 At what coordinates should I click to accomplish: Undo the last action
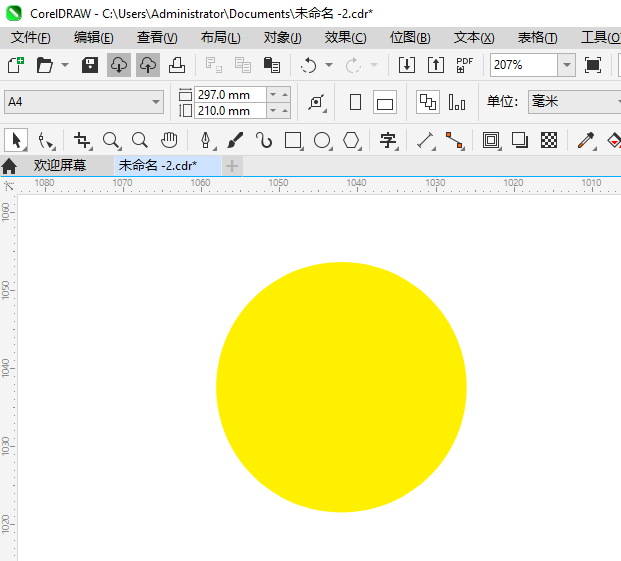pos(309,65)
